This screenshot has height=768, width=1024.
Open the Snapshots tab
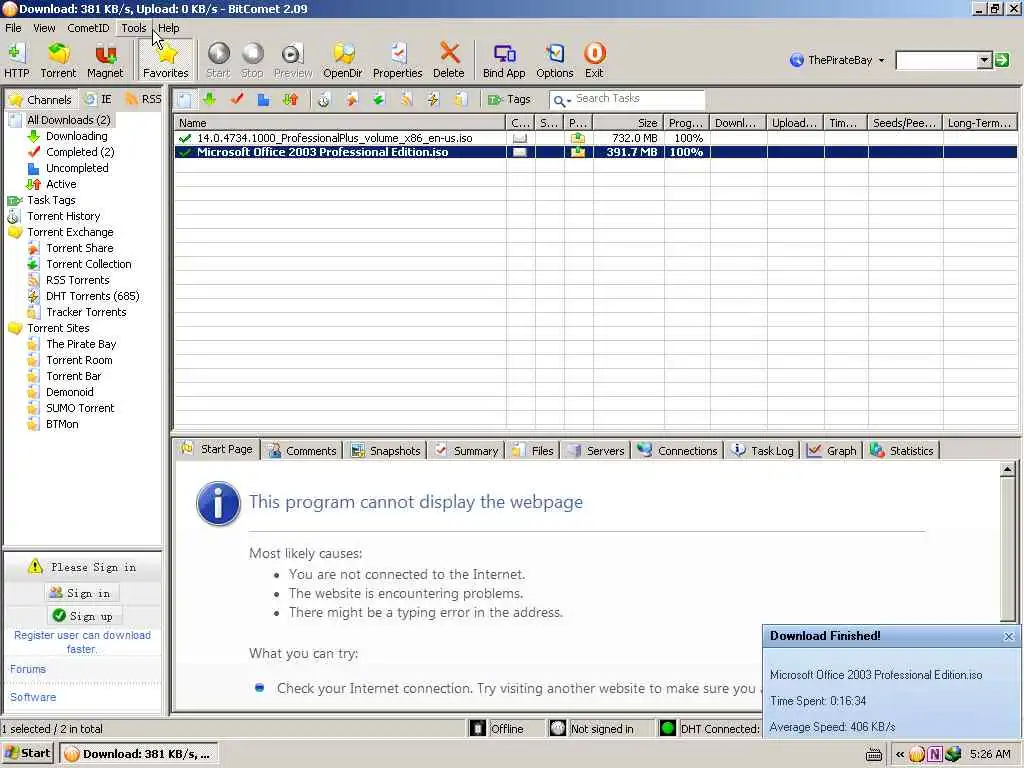pyautogui.click(x=385, y=451)
